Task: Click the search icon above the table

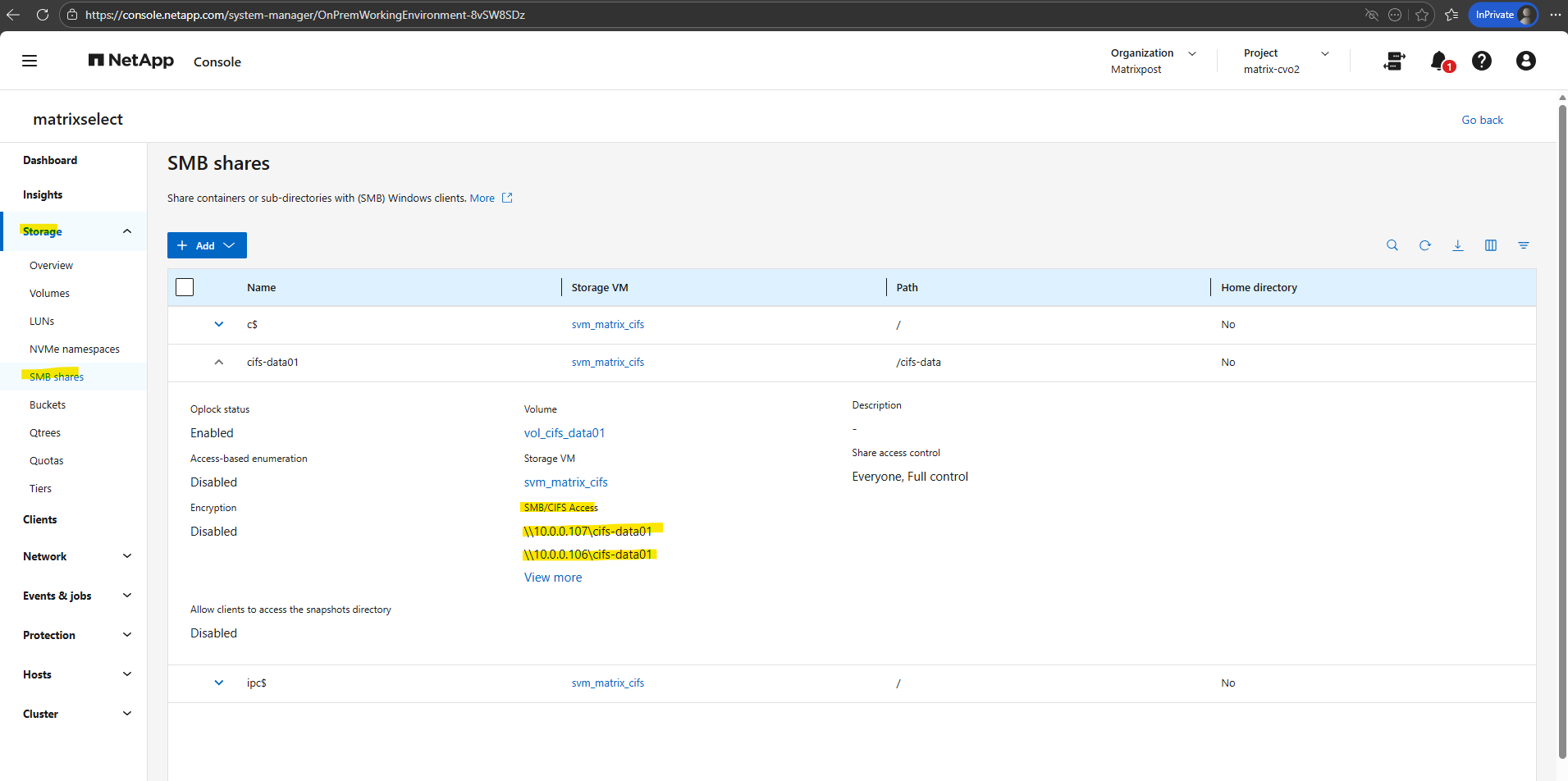Action: (1392, 245)
